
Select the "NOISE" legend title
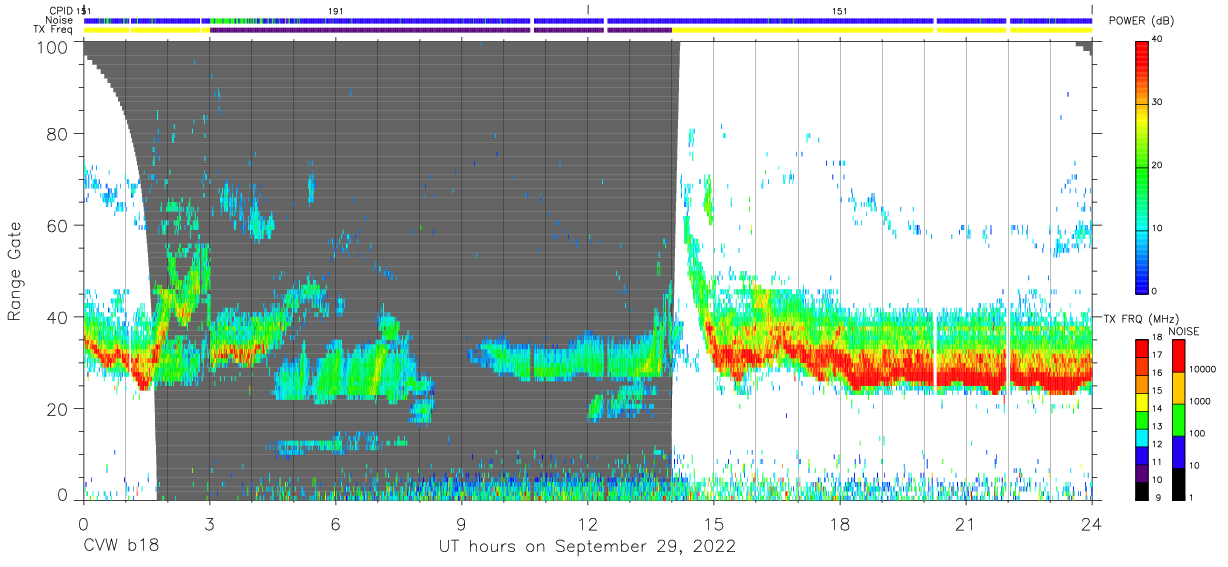(1183, 330)
